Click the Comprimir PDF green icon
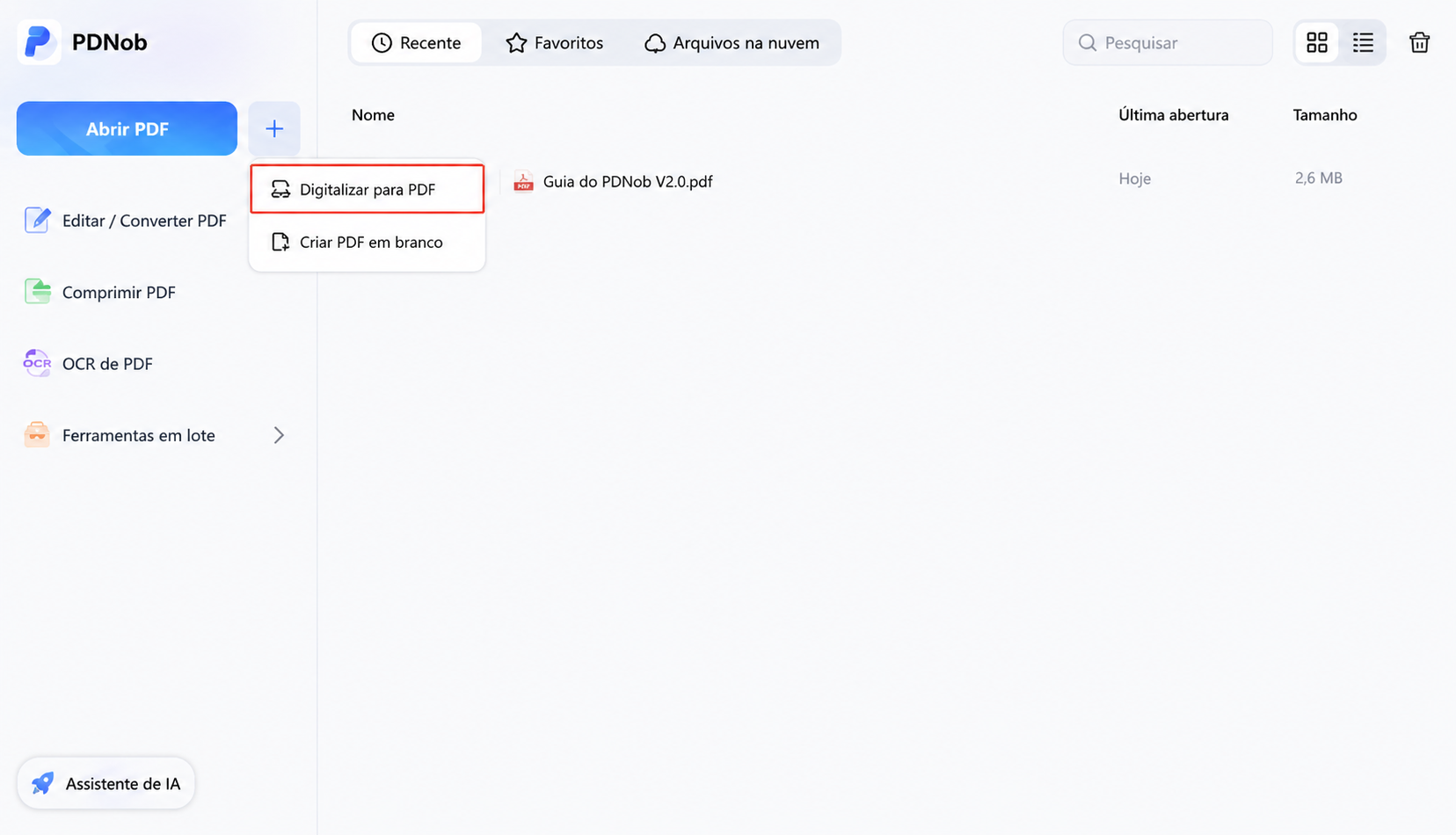The image size is (1456, 835). pos(37,291)
